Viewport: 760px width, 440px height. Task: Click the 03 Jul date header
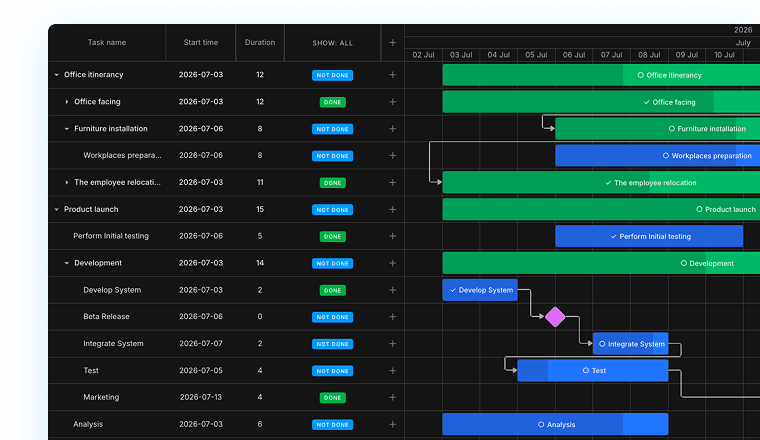point(461,55)
